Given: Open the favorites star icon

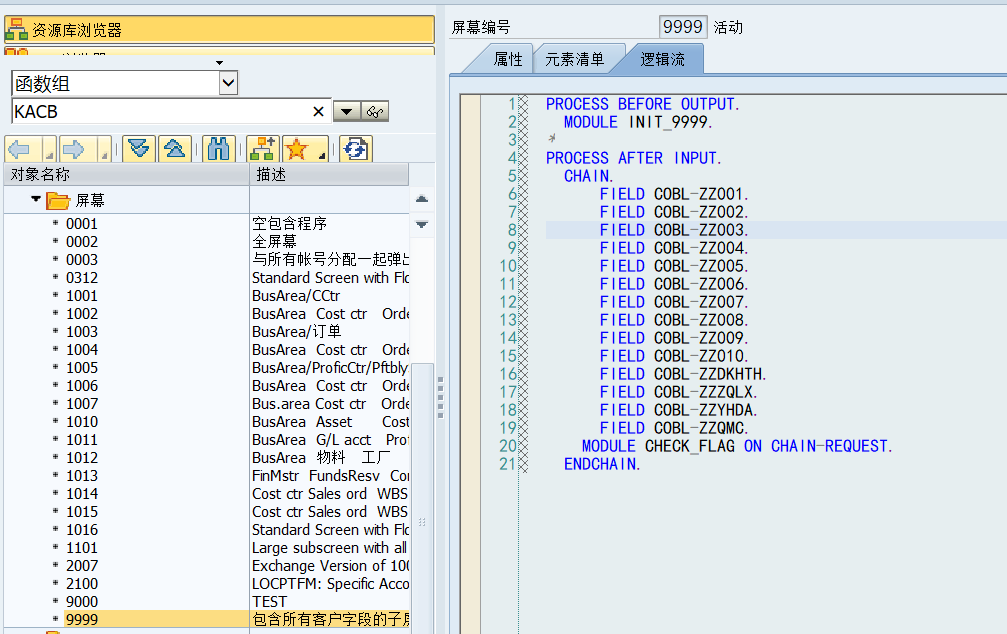Looking at the screenshot, I should tap(299, 147).
